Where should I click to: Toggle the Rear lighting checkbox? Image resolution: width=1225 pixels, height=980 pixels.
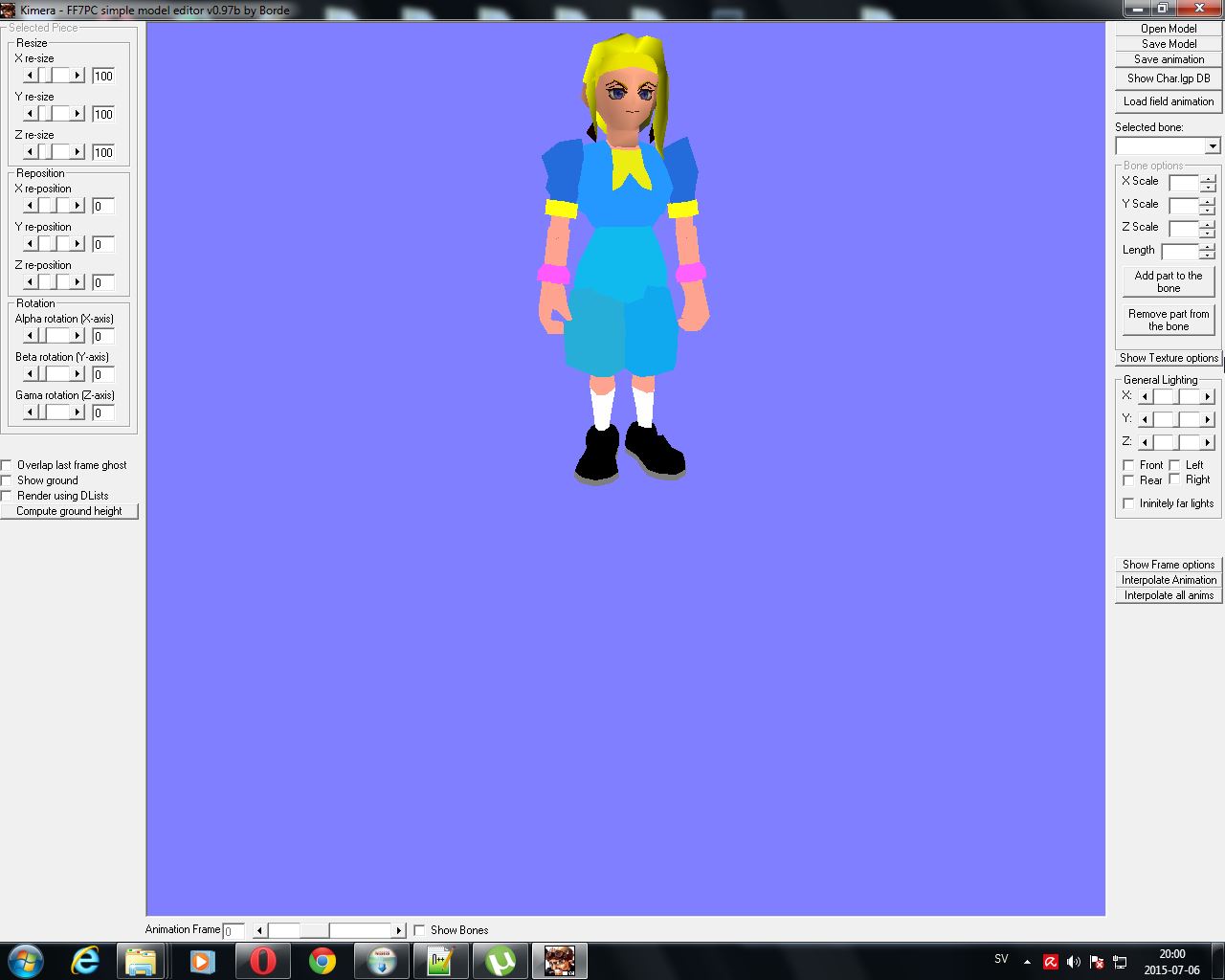pyautogui.click(x=1128, y=480)
